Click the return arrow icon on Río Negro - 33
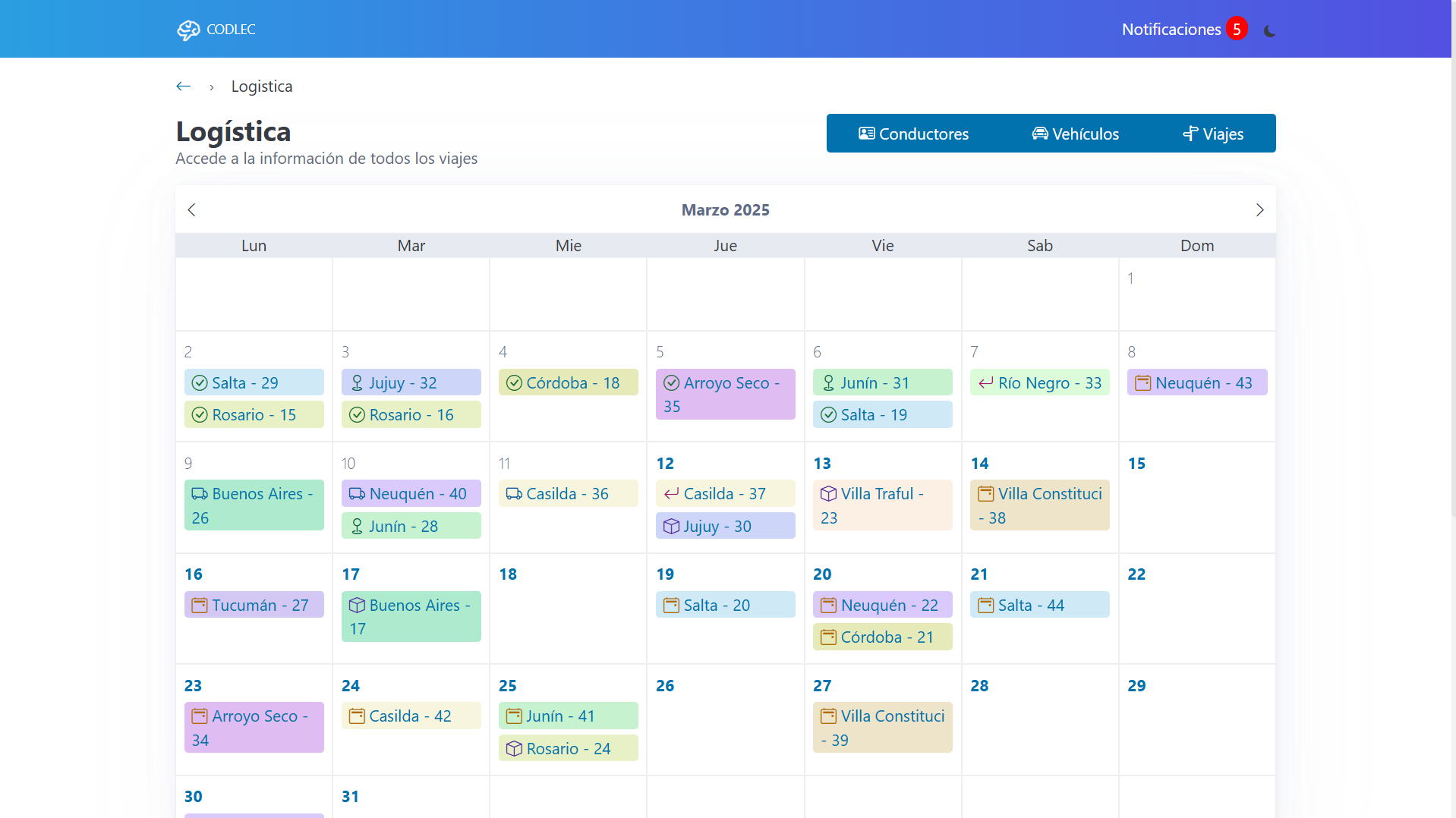 [985, 383]
